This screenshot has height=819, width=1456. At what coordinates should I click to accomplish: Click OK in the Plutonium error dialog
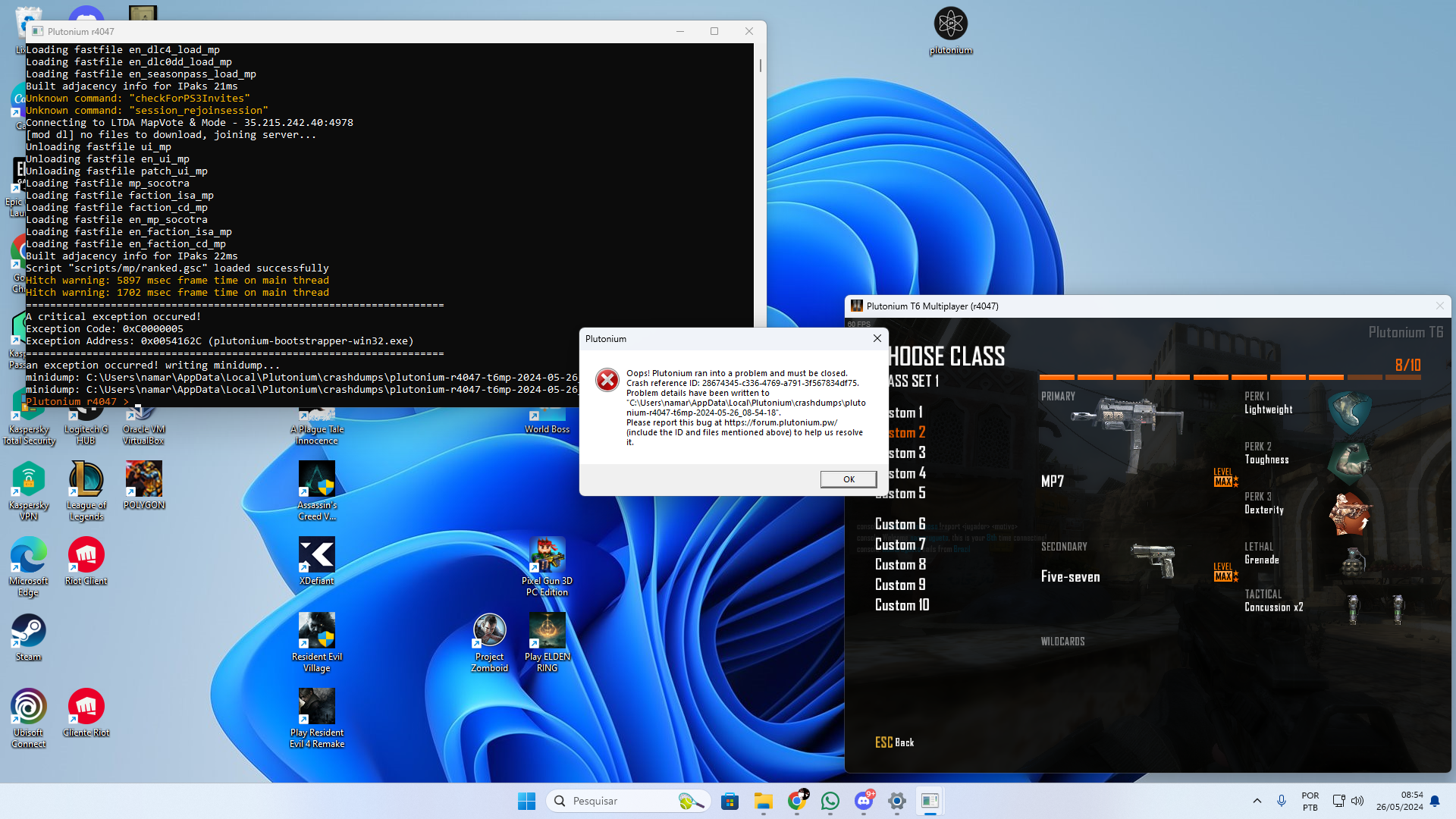click(x=849, y=479)
